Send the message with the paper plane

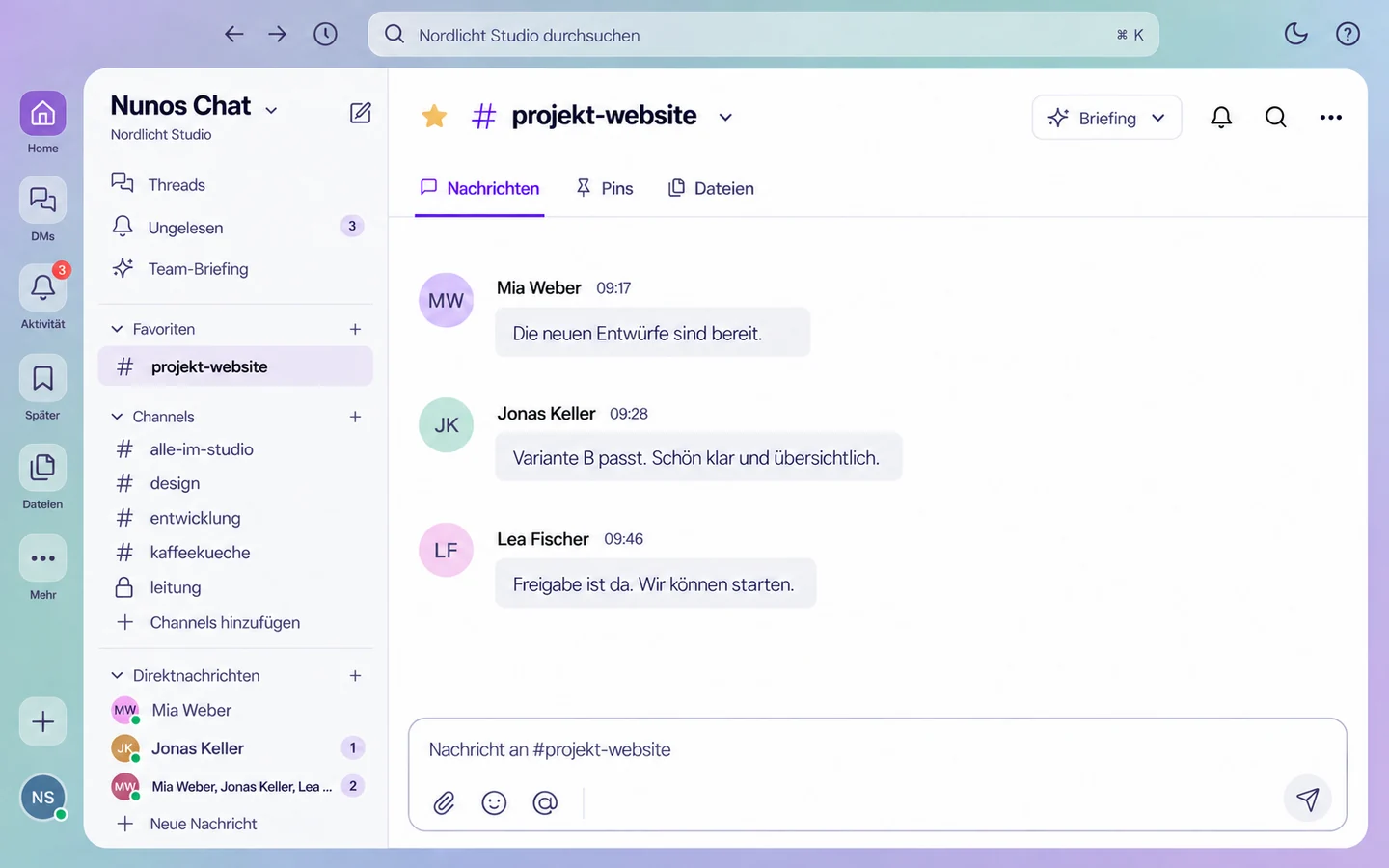point(1308,799)
